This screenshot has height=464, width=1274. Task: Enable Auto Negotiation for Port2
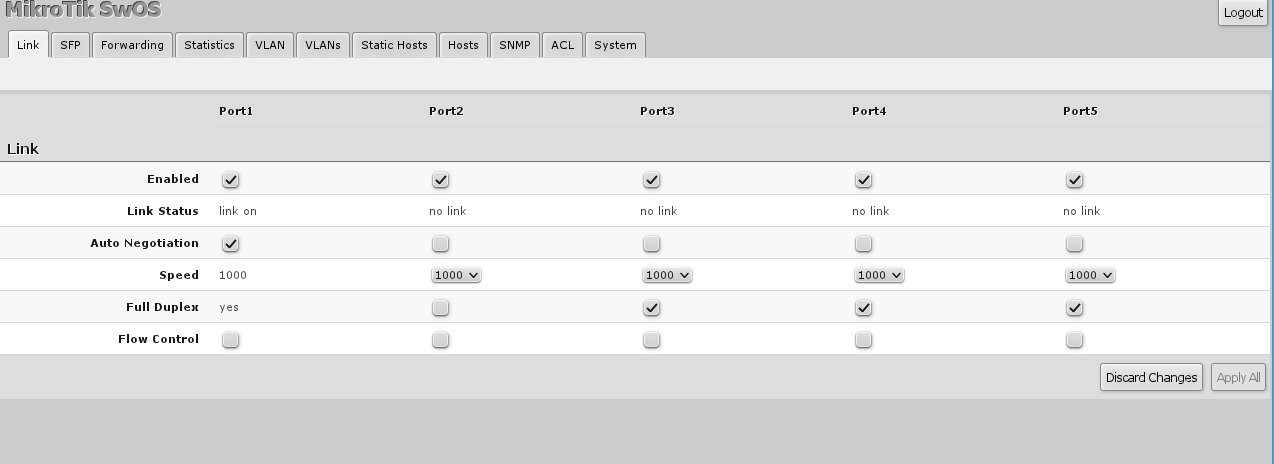point(440,243)
